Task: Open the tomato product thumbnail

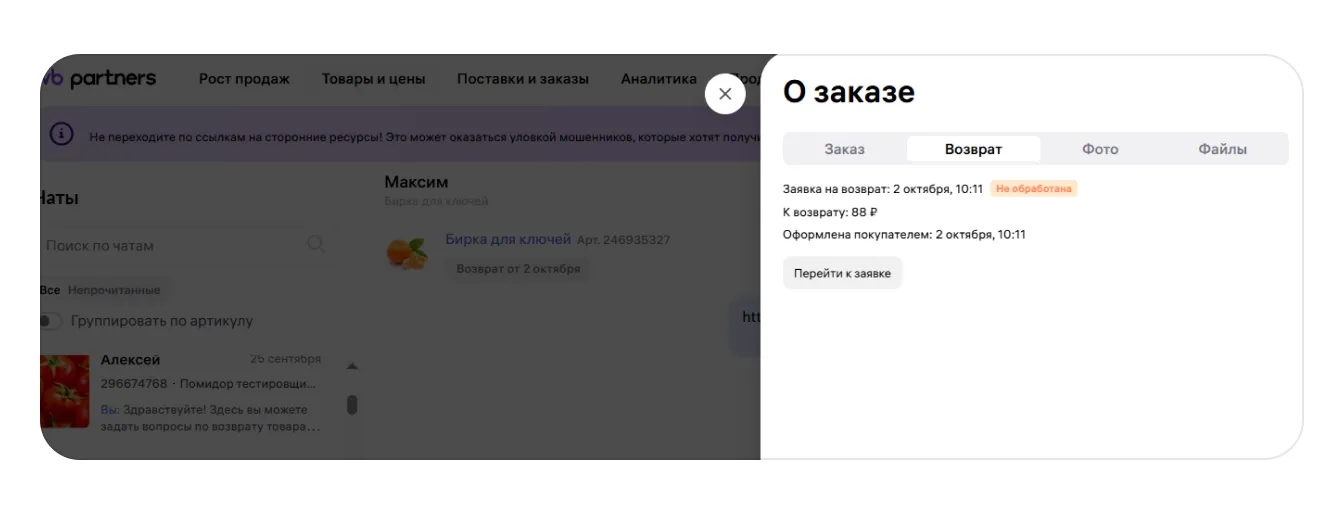Action: [x=65, y=391]
